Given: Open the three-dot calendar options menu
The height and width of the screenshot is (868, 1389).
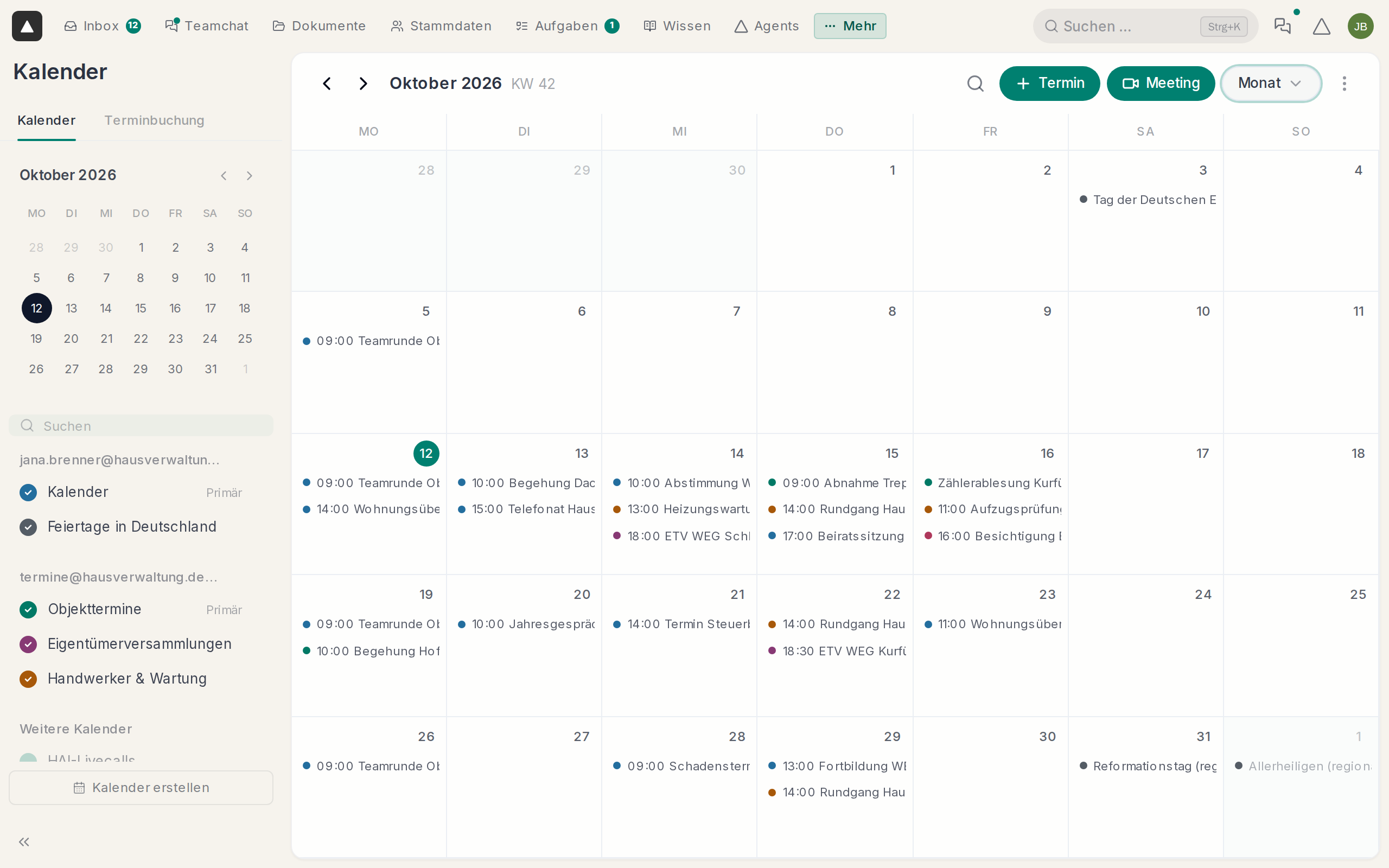Looking at the screenshot, I should 1344,83.
